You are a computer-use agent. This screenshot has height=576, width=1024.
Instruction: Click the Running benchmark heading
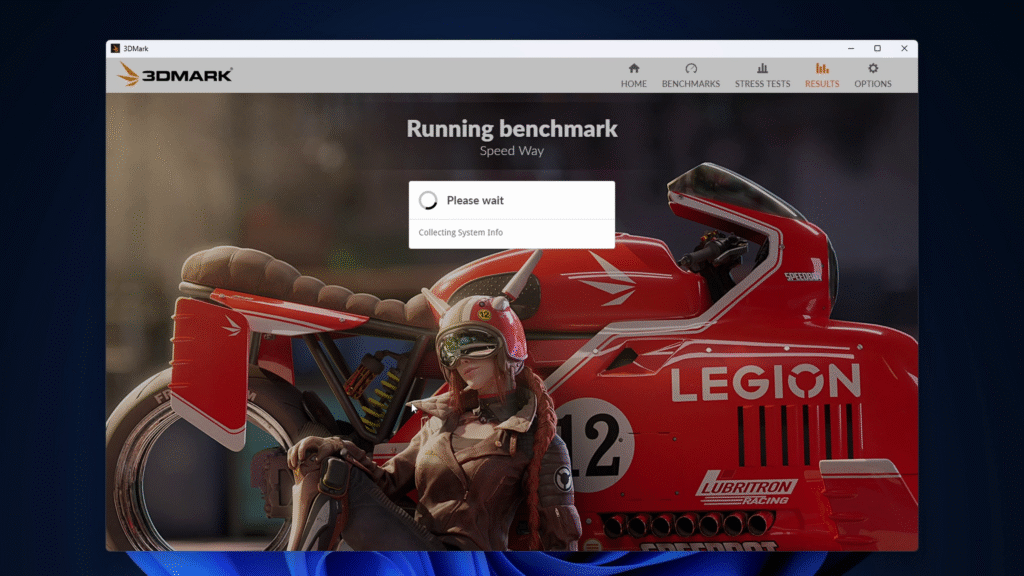pyautogui.click(x=512, y=128)
